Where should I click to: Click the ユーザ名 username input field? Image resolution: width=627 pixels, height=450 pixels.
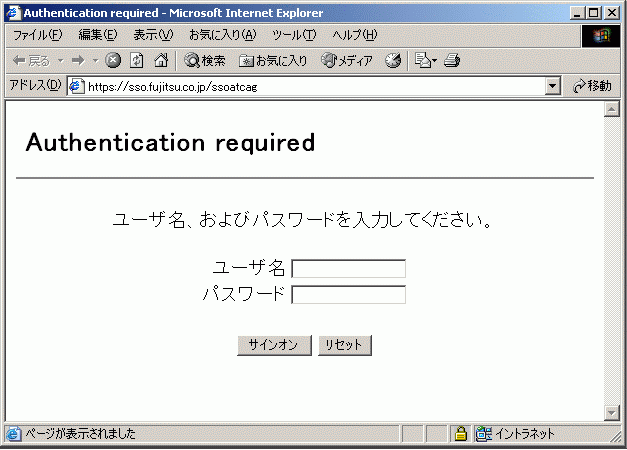[348, 268]
